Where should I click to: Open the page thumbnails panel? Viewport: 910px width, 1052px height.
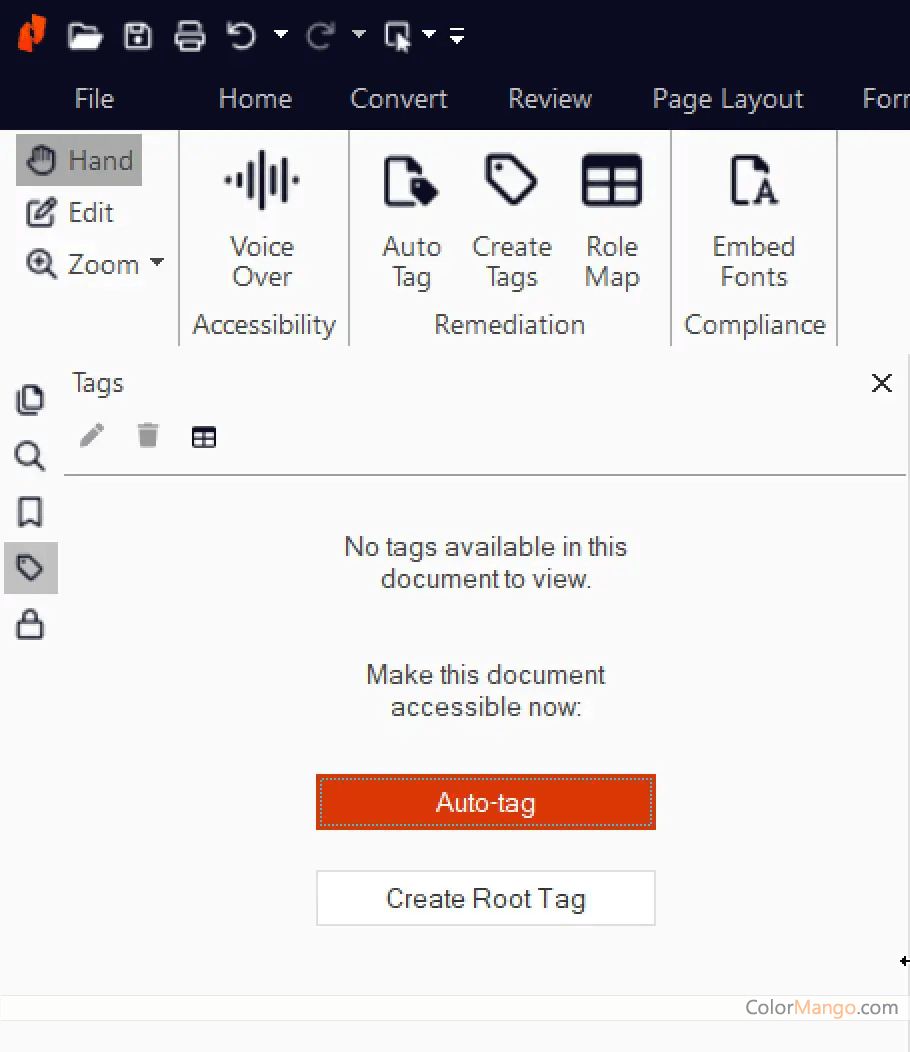point(30,400)
